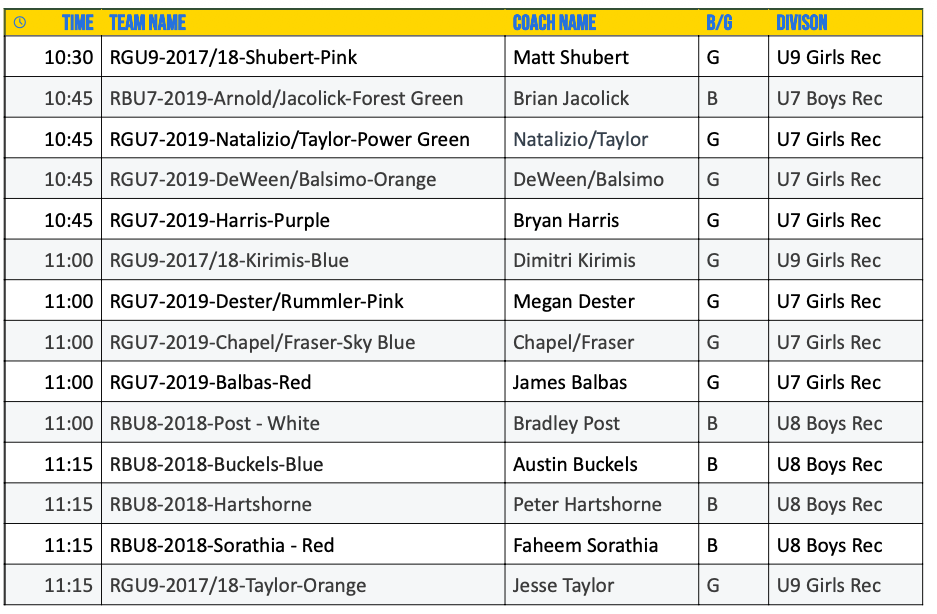The height and width of the screenshot is (614, 937).
Task: Click coach Austin Buckels cell
Action: [x=575, y=465]
